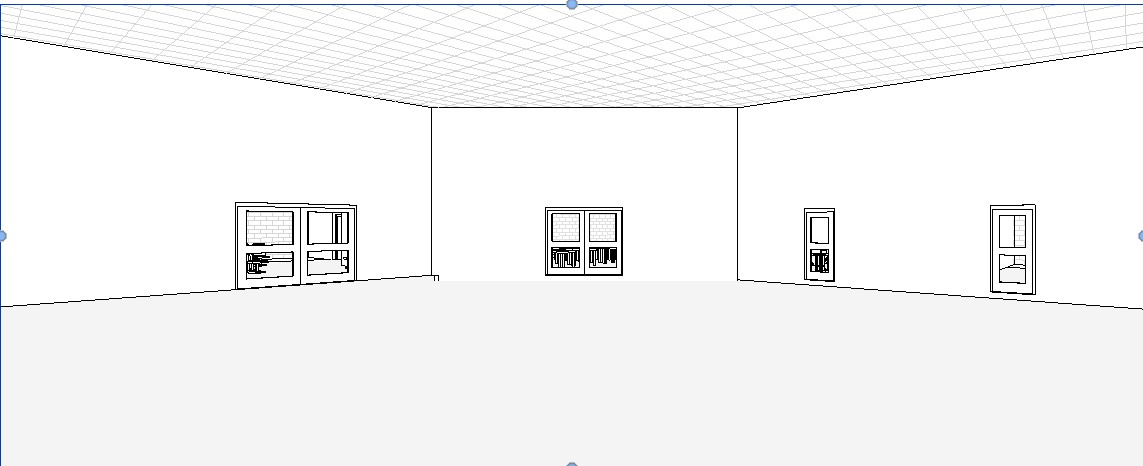Select corner edge between back and right walls
Screen dimensions: 1143x466
pyautogui.click(x=737, y=190)
